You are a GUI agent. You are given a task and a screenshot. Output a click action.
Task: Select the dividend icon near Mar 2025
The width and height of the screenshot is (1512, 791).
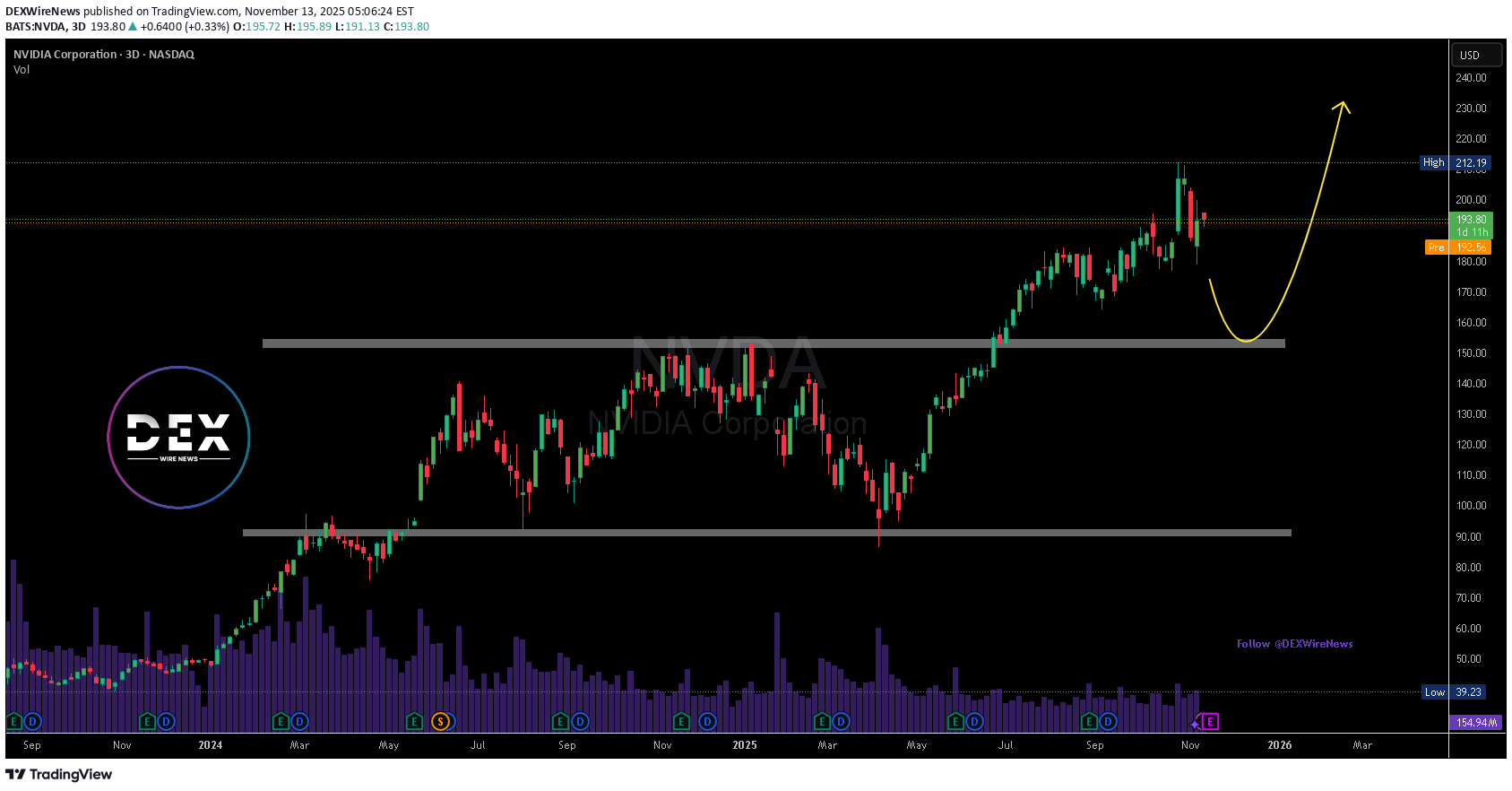pyautogui.click(x=841, y=721)
